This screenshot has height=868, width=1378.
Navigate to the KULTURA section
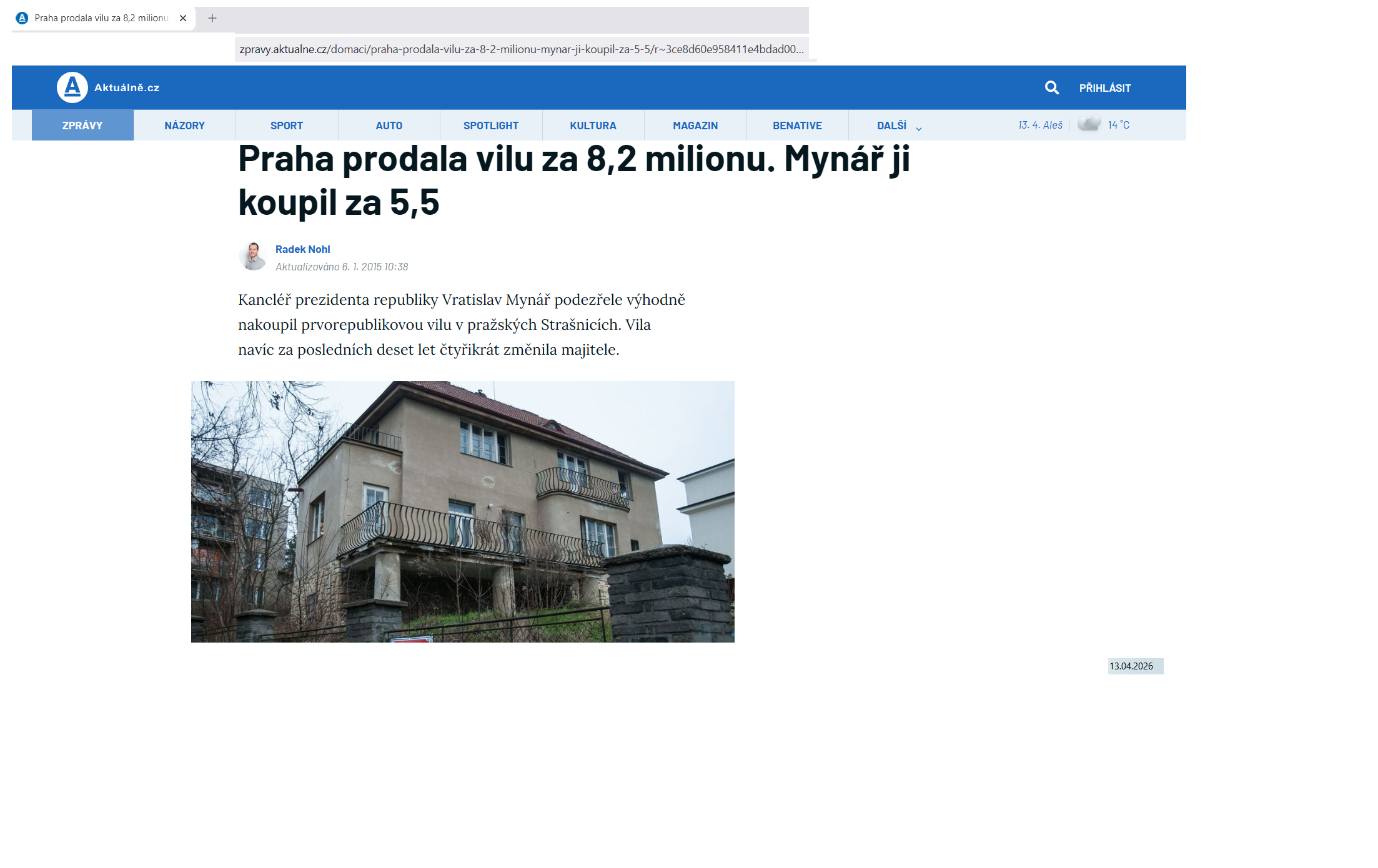[x=593, y=126]
